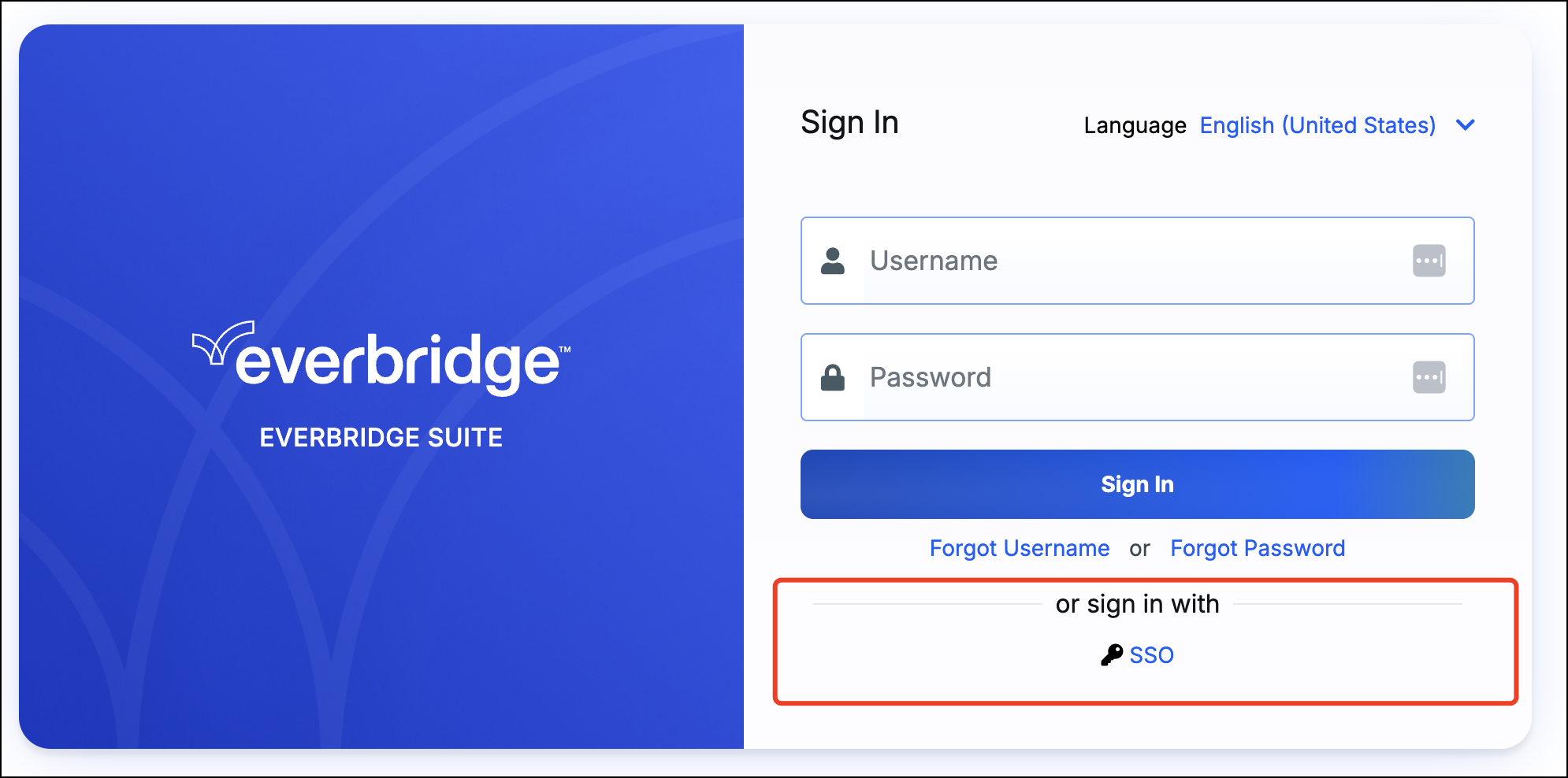The height and width of the screenshot is (778, 1568).
Task: Click the Sign In heading
Action: tap(849, 122)
